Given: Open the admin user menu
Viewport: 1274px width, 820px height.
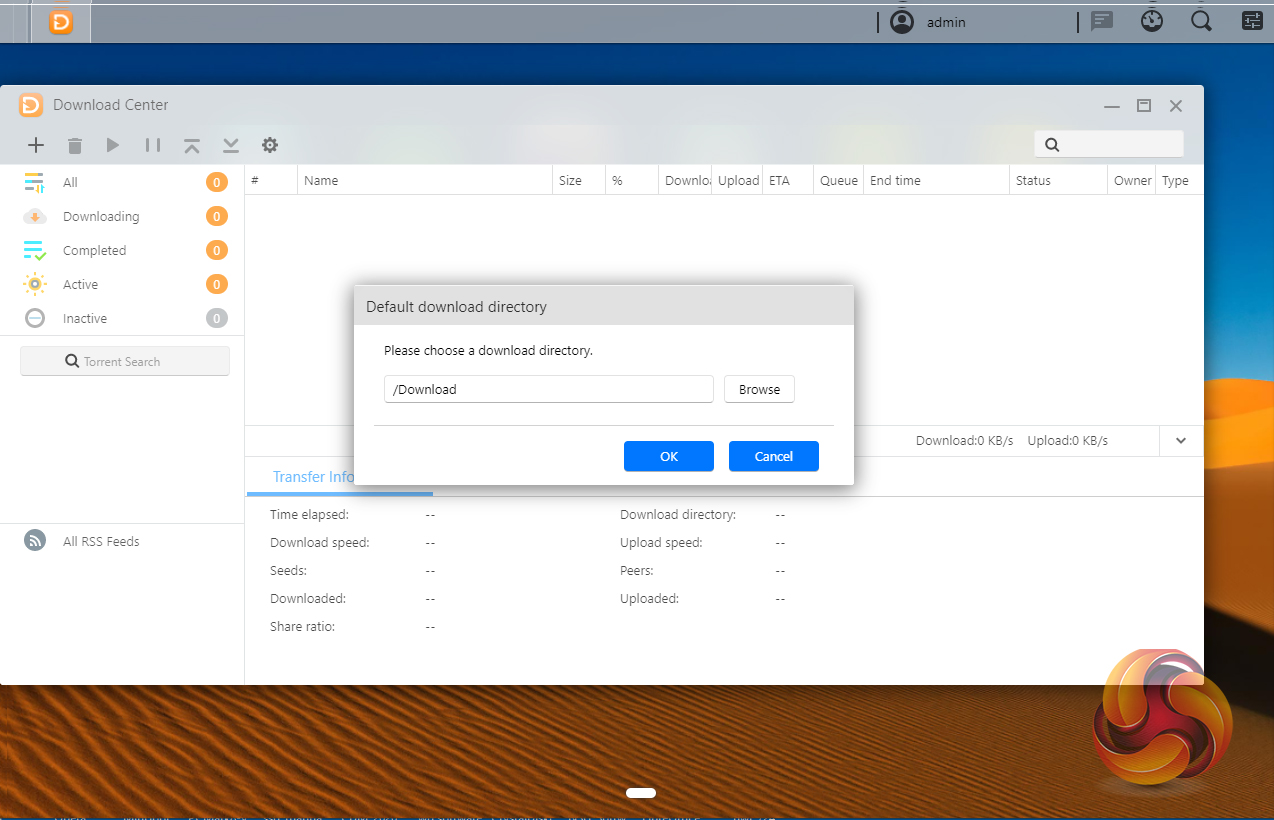Looking at the screenshot, I should 929,22.
